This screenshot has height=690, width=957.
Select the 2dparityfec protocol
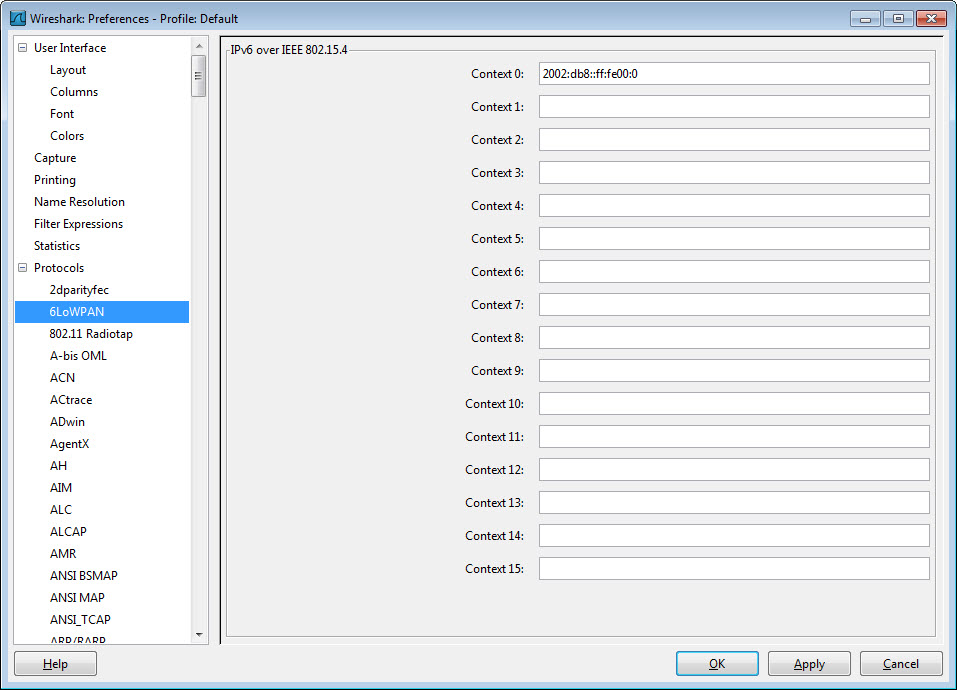pyautogui.click(x=79, y=290)
